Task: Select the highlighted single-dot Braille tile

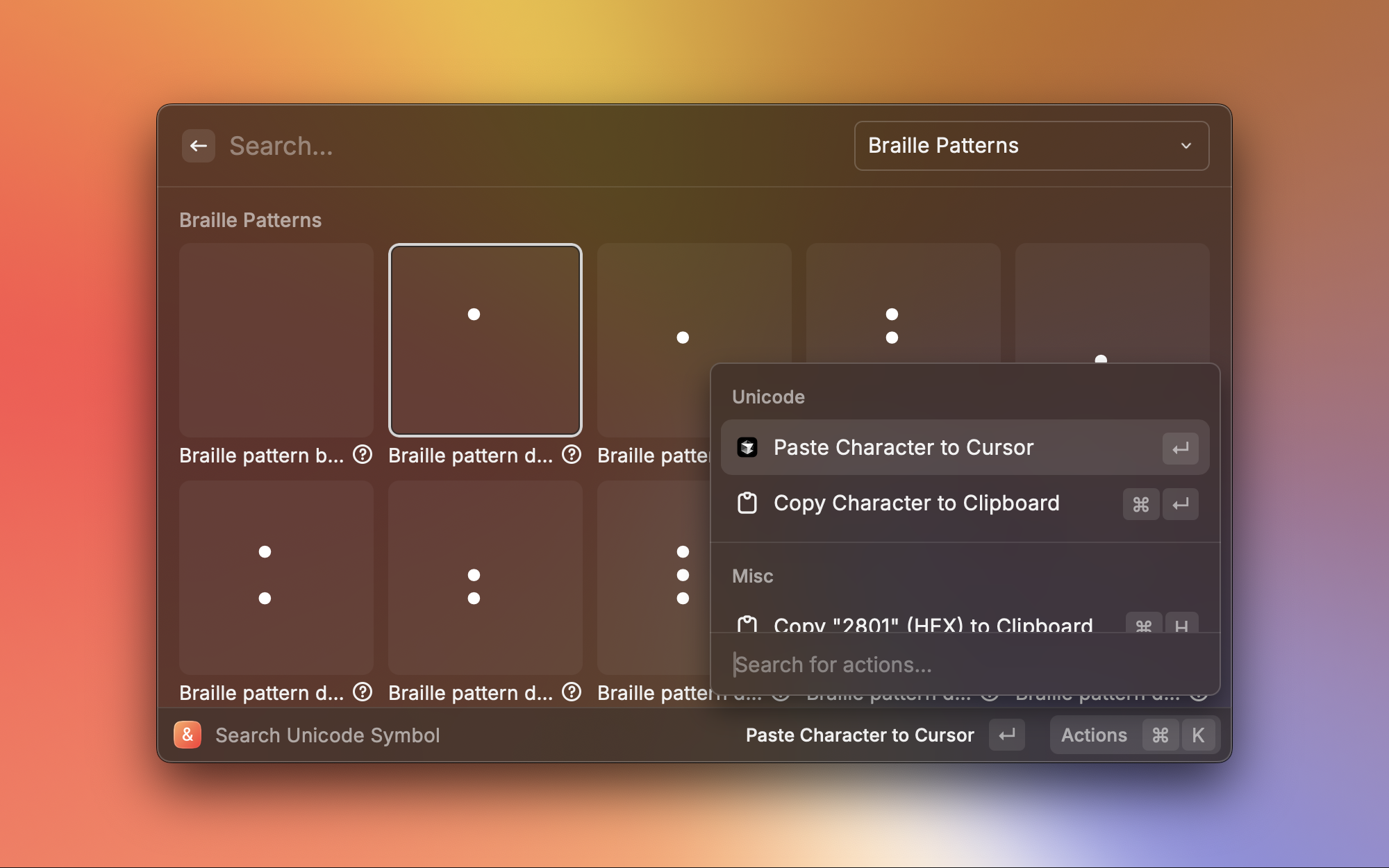Action: (485, 340)
